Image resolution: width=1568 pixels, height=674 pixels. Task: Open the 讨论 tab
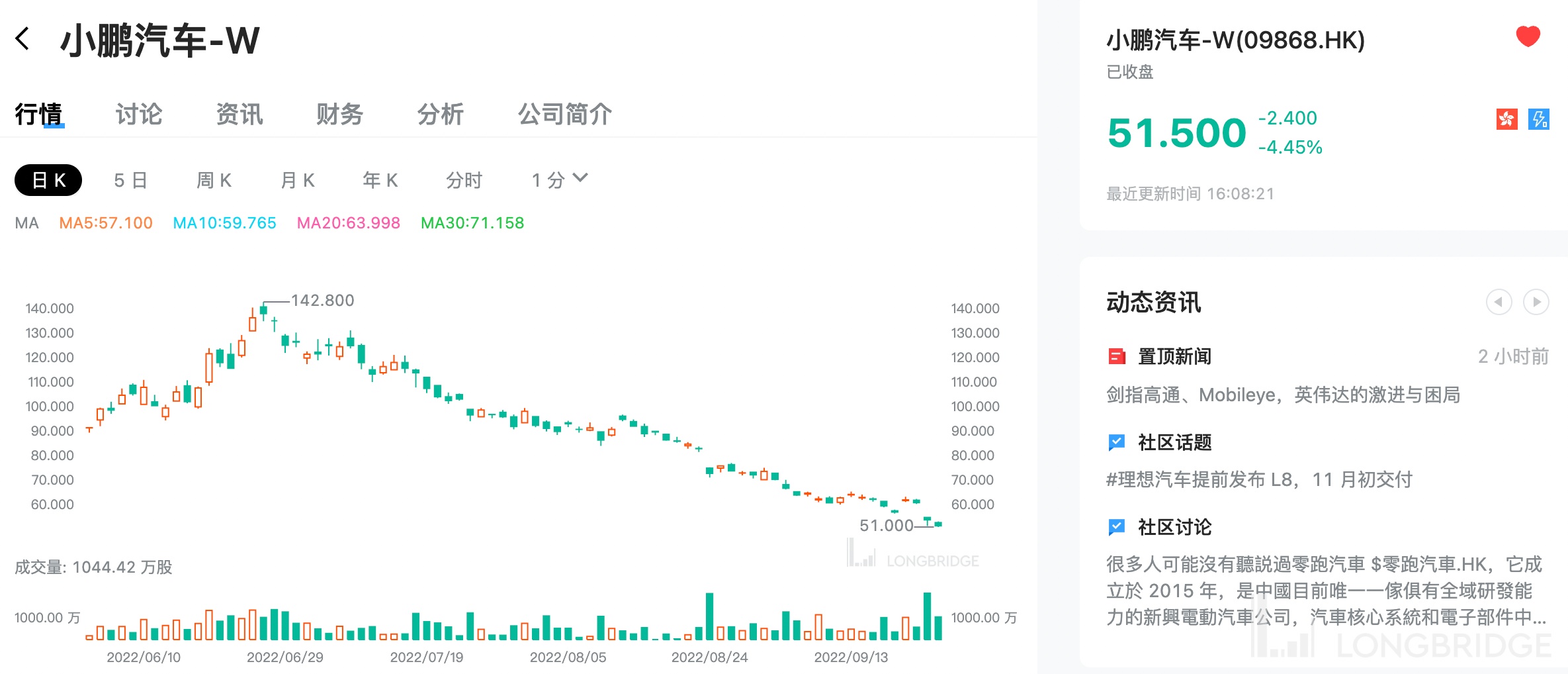[x=139, y=114]
